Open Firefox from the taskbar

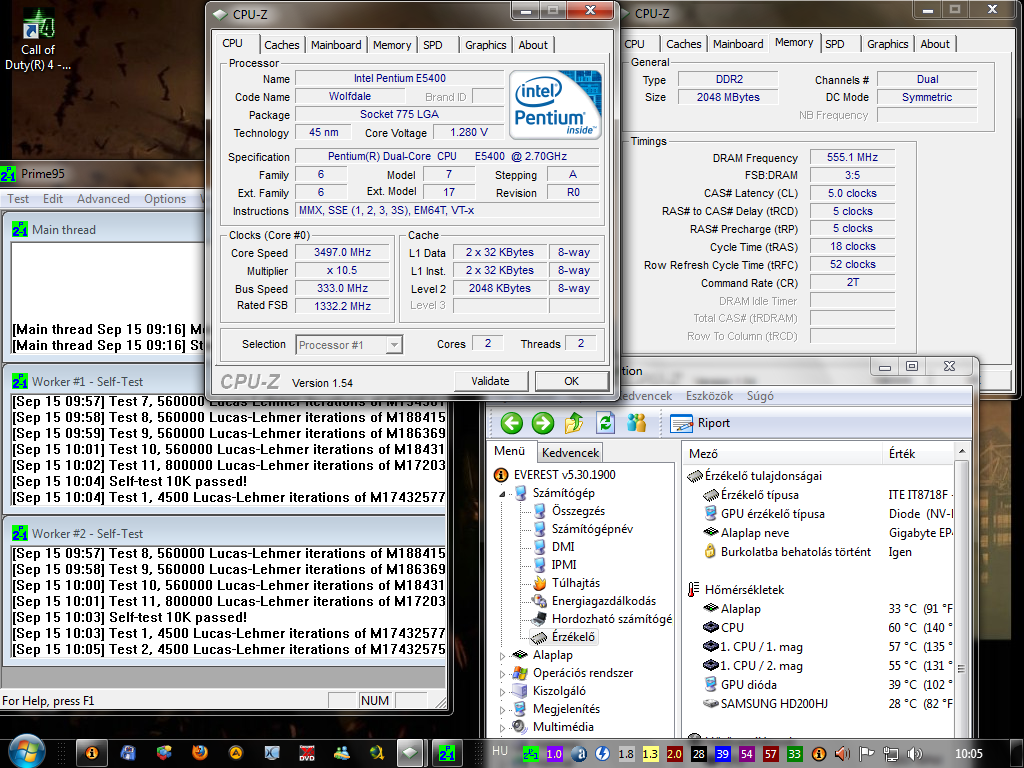[200, 753]
